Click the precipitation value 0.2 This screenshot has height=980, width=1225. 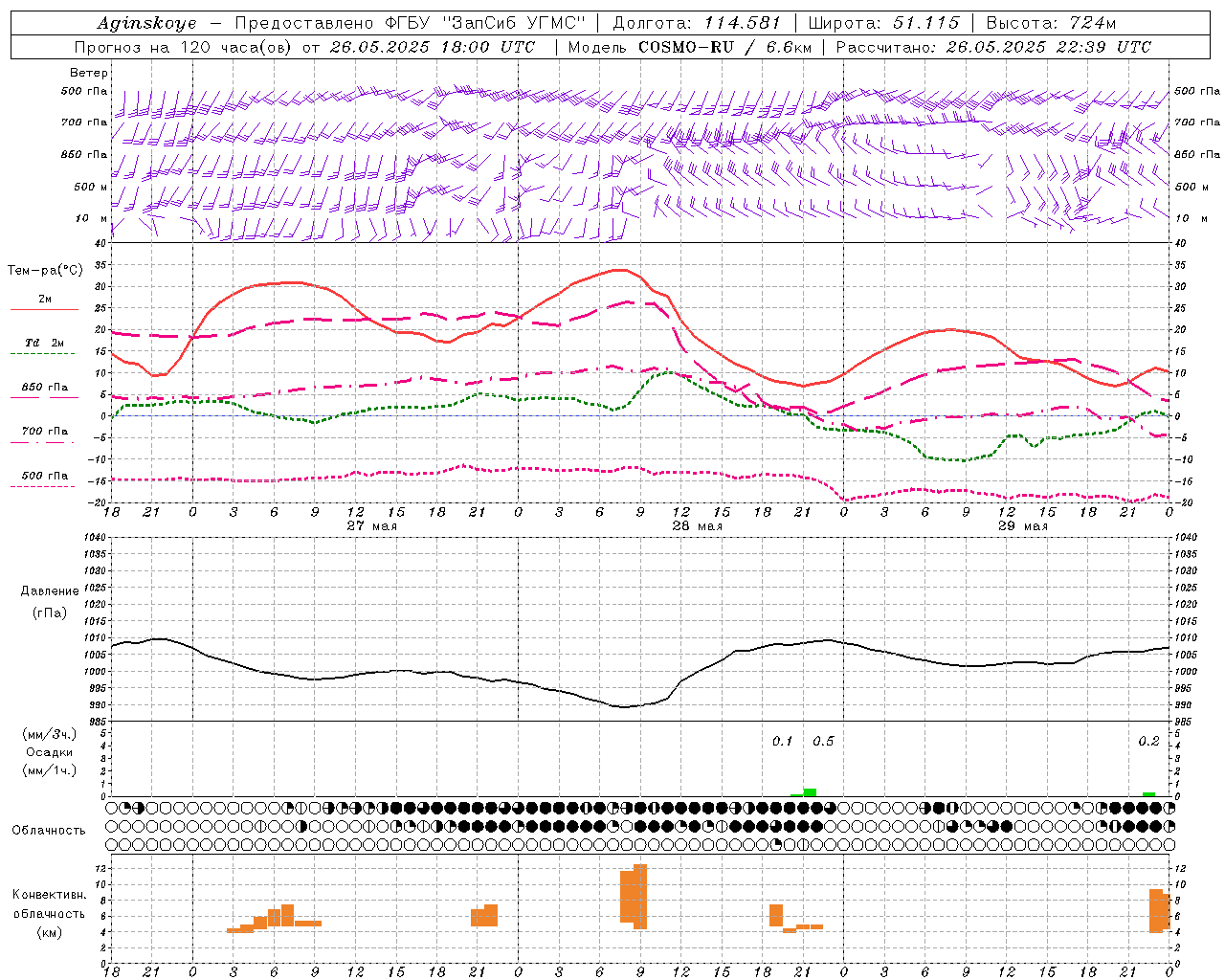[x=1148, y=741]
